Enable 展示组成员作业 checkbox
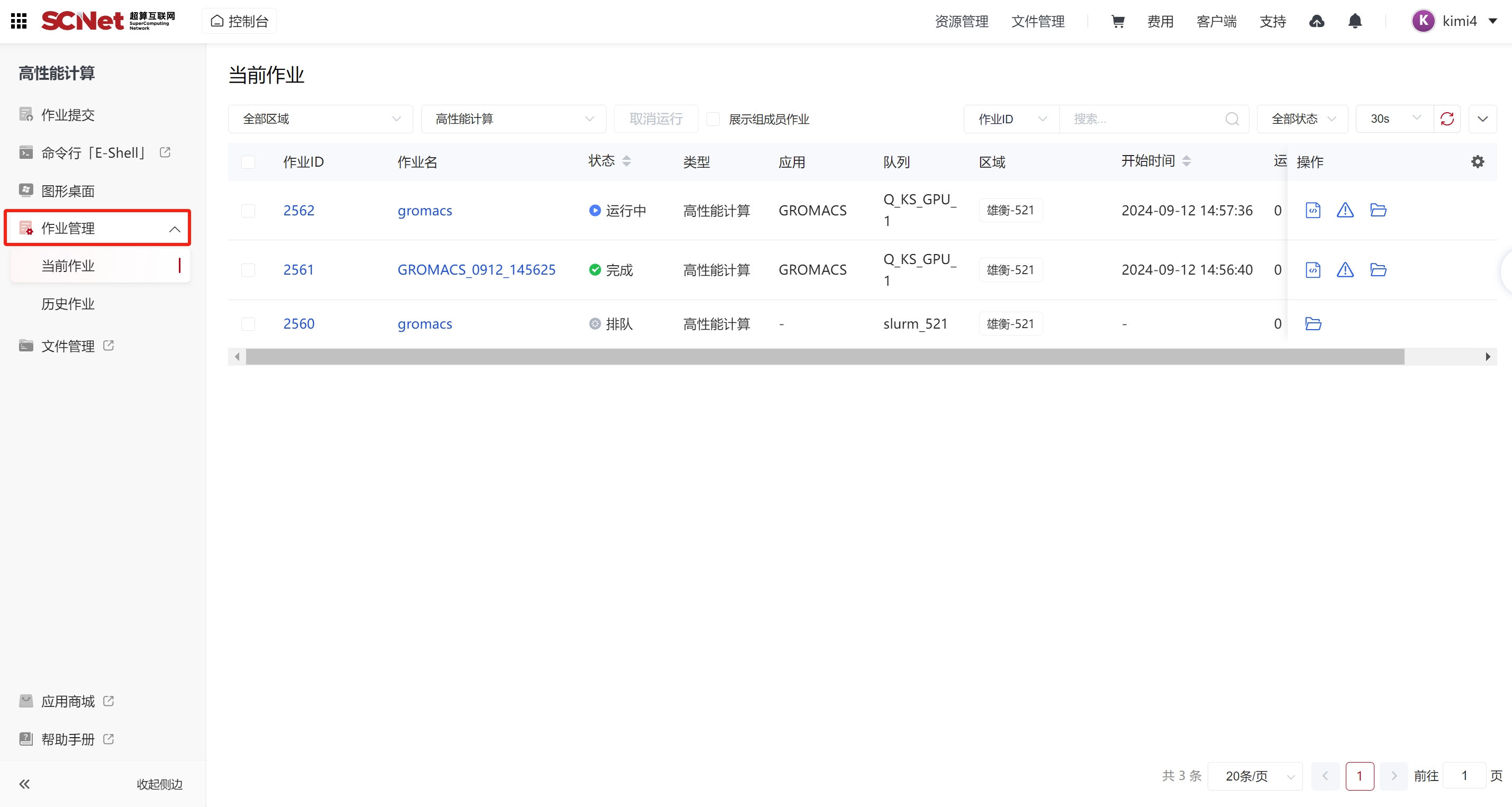 (x=713, y=119)
